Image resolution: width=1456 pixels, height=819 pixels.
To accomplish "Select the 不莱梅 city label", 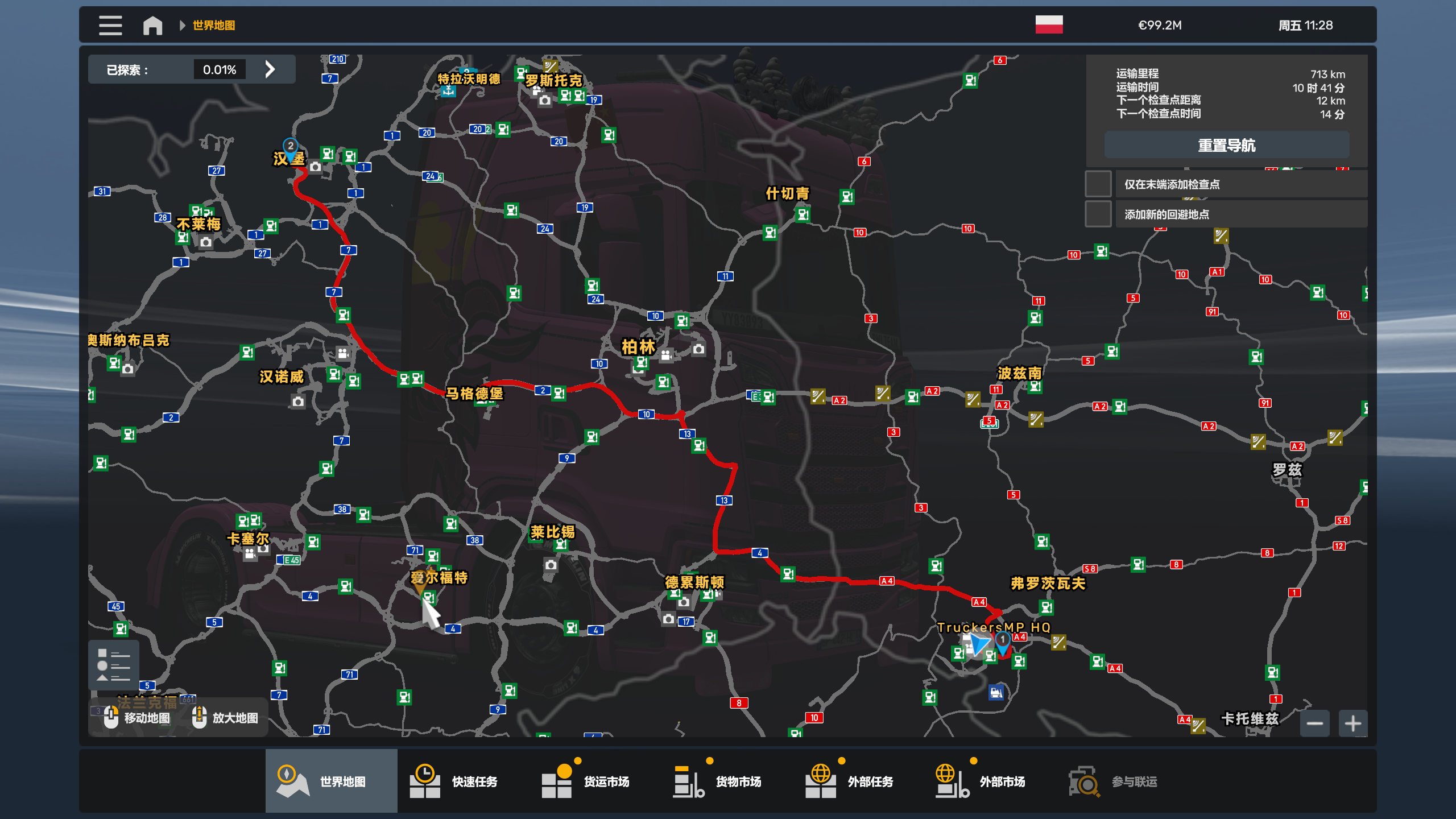I will point(198,224).
